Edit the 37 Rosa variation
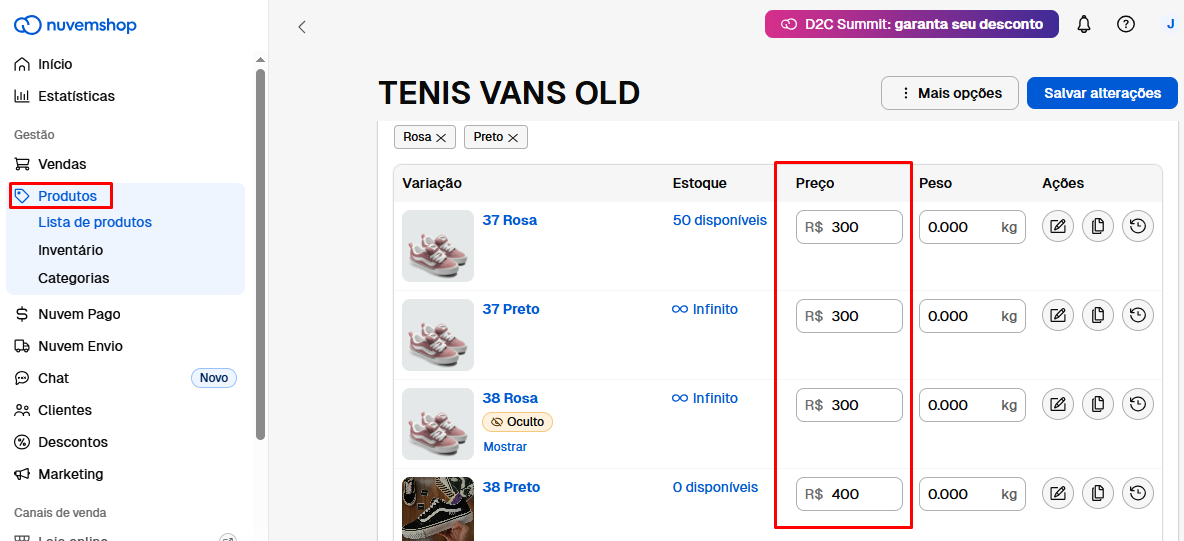The height and width of the screenshot is (541, 1184). pyautogui.click(x=1058, y=227)
